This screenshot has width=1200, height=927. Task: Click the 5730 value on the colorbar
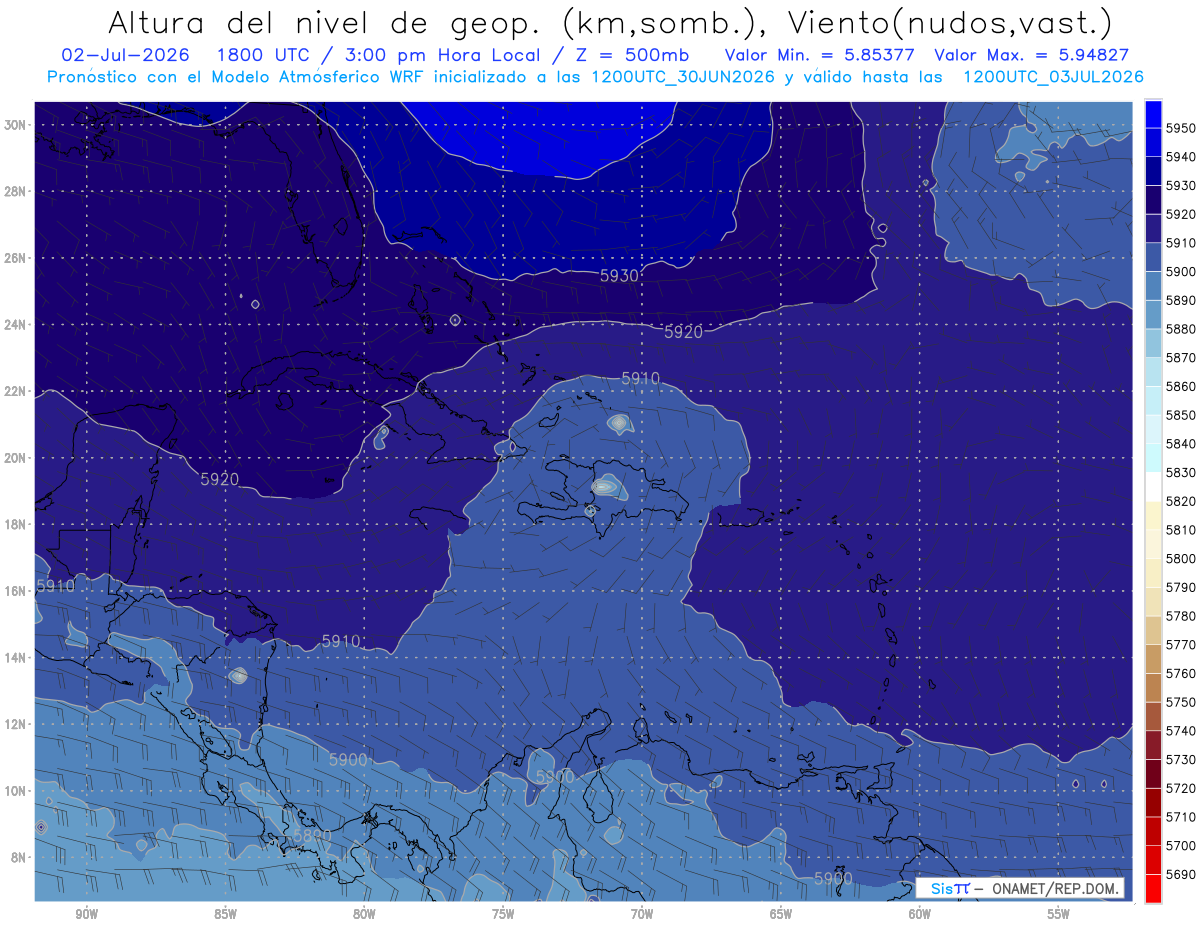[x=1180, y=759]
